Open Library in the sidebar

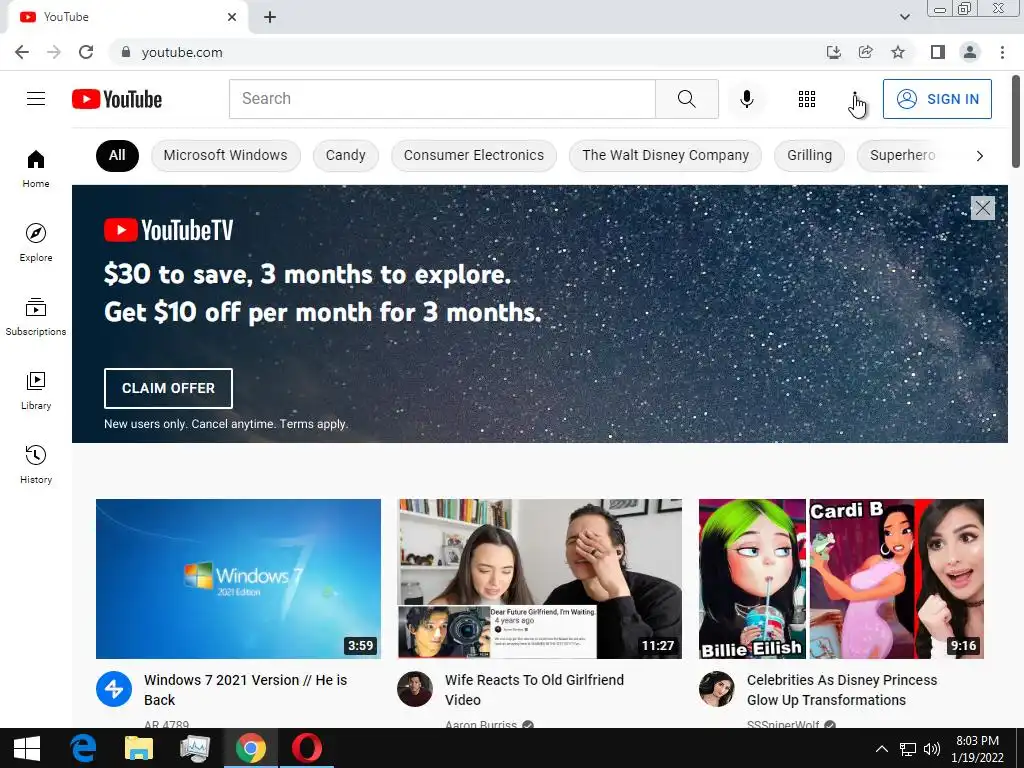[36, 391]
